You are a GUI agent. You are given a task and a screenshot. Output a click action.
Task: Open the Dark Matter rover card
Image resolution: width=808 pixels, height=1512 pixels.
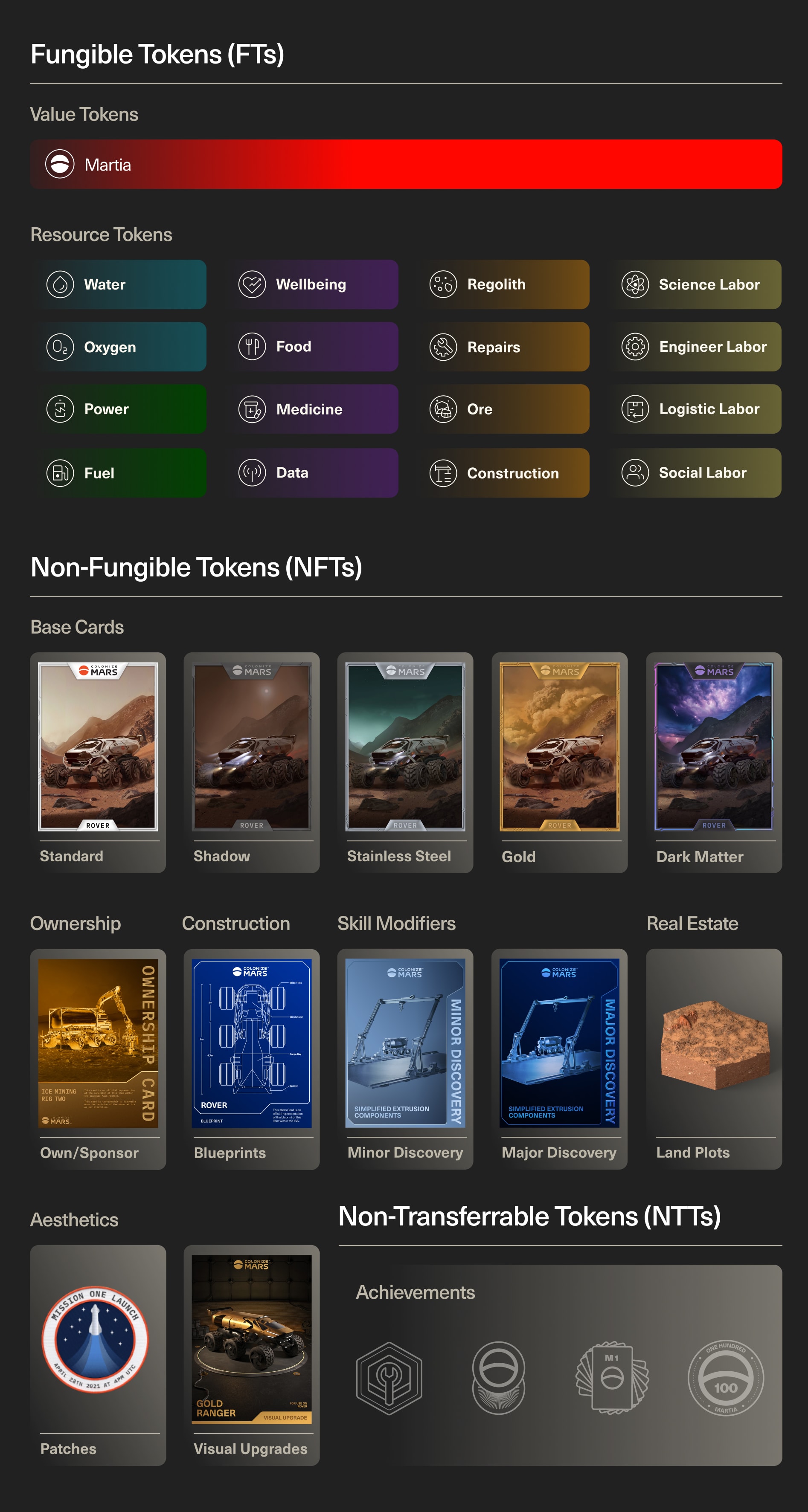pyautogui.click(x=713, y=762)
